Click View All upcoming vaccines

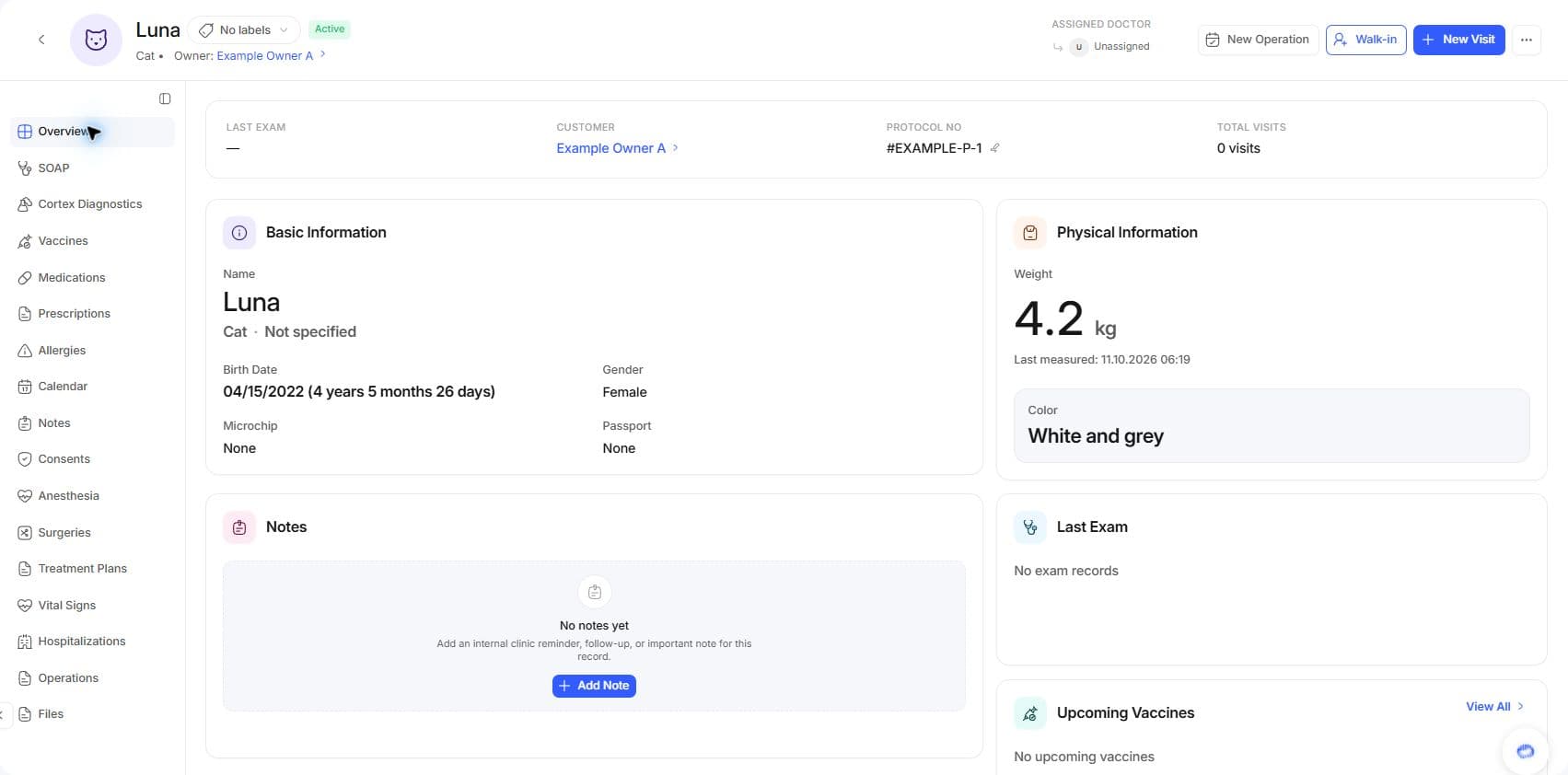[x=1494, y=707]
